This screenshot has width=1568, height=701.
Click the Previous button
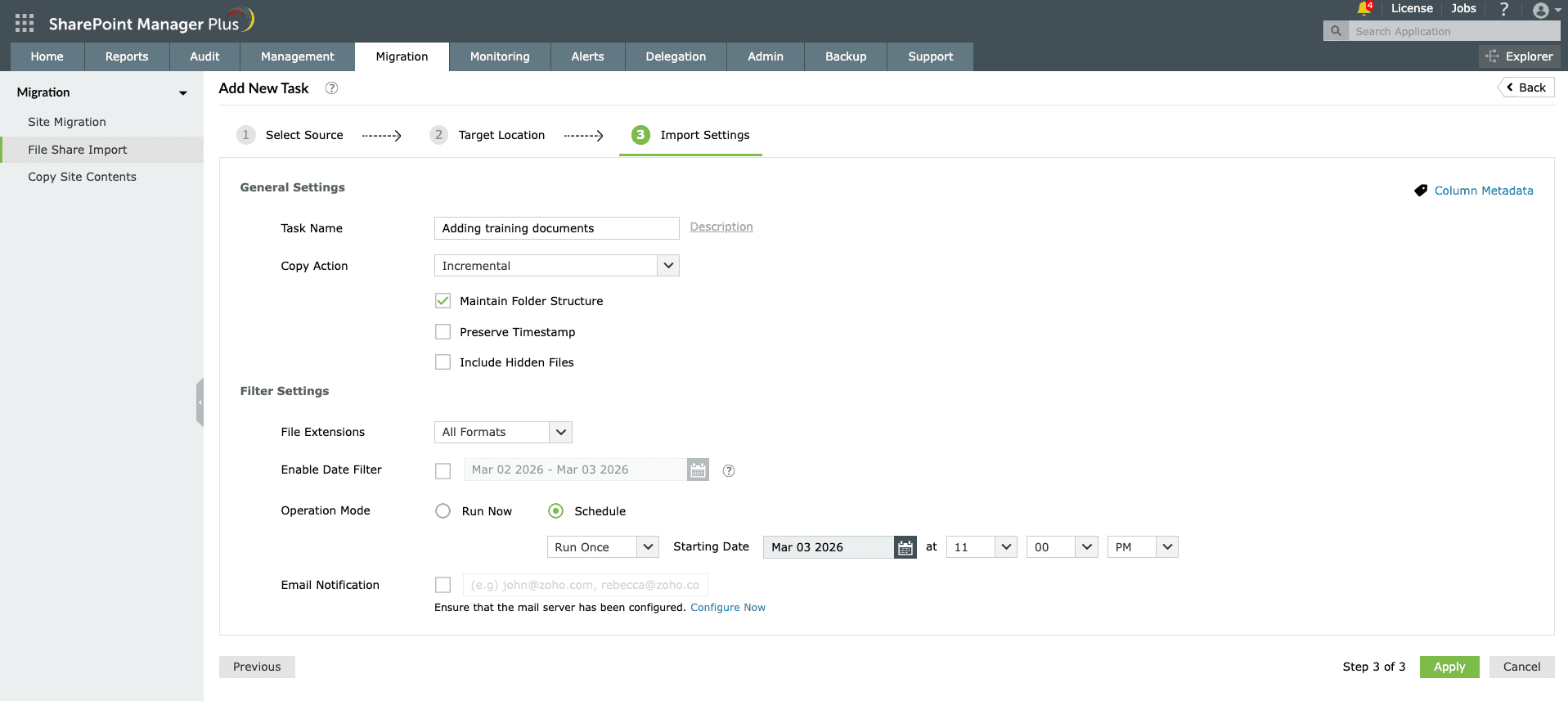(257, 667)
